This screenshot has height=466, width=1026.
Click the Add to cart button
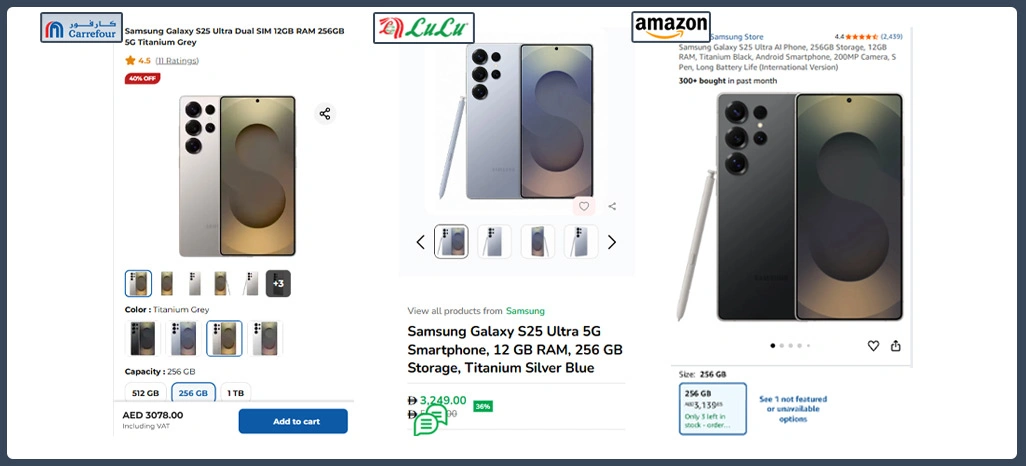click(x=293, y=421)
